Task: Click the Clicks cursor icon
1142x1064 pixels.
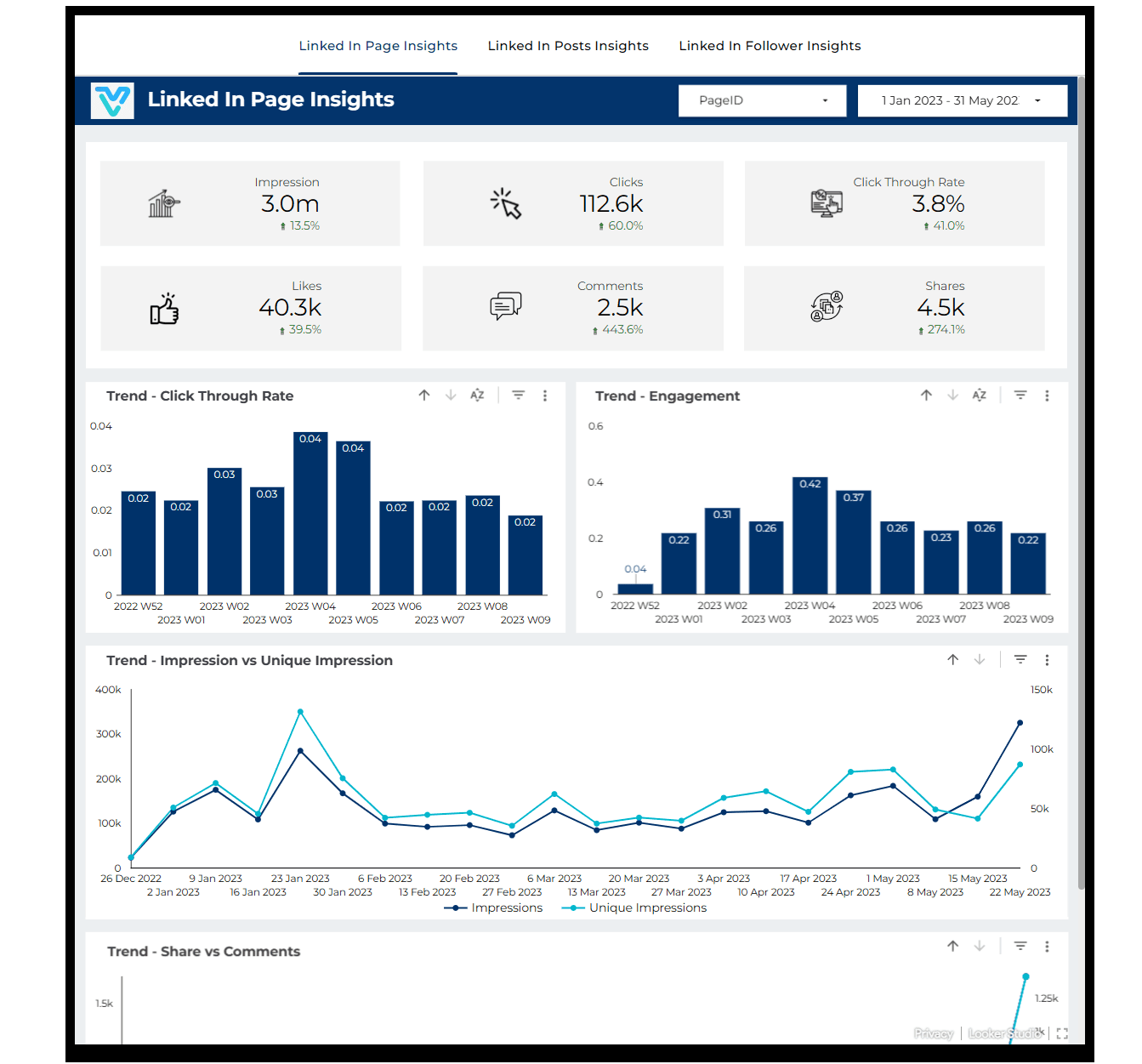Action: tap(505, 203)
